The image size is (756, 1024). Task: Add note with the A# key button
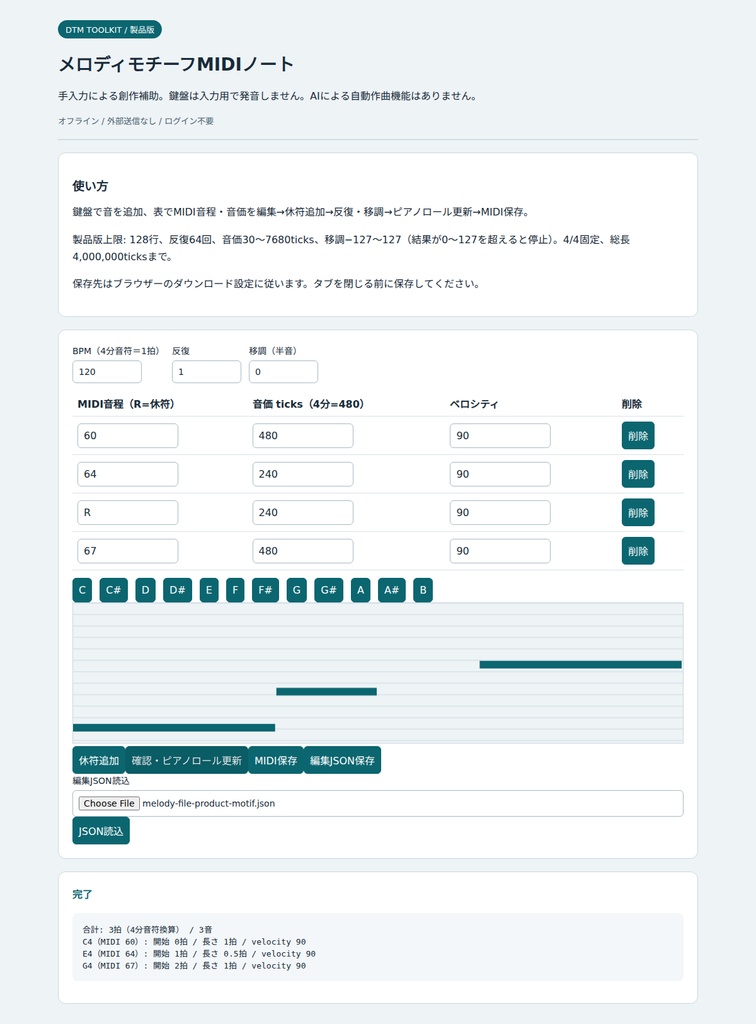pos(392,590)
